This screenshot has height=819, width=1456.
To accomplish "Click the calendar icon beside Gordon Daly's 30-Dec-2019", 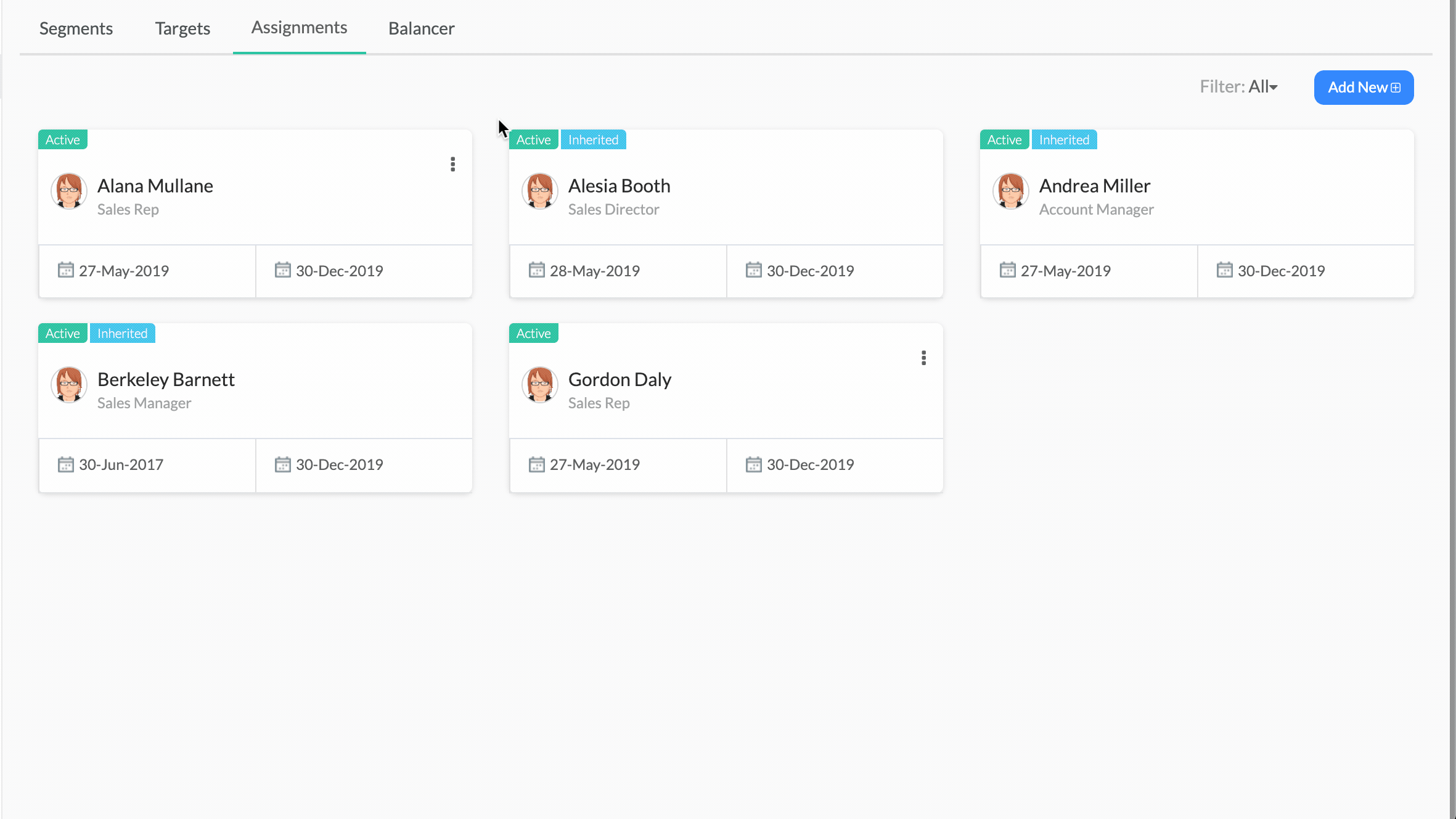I will pos(754,464).
